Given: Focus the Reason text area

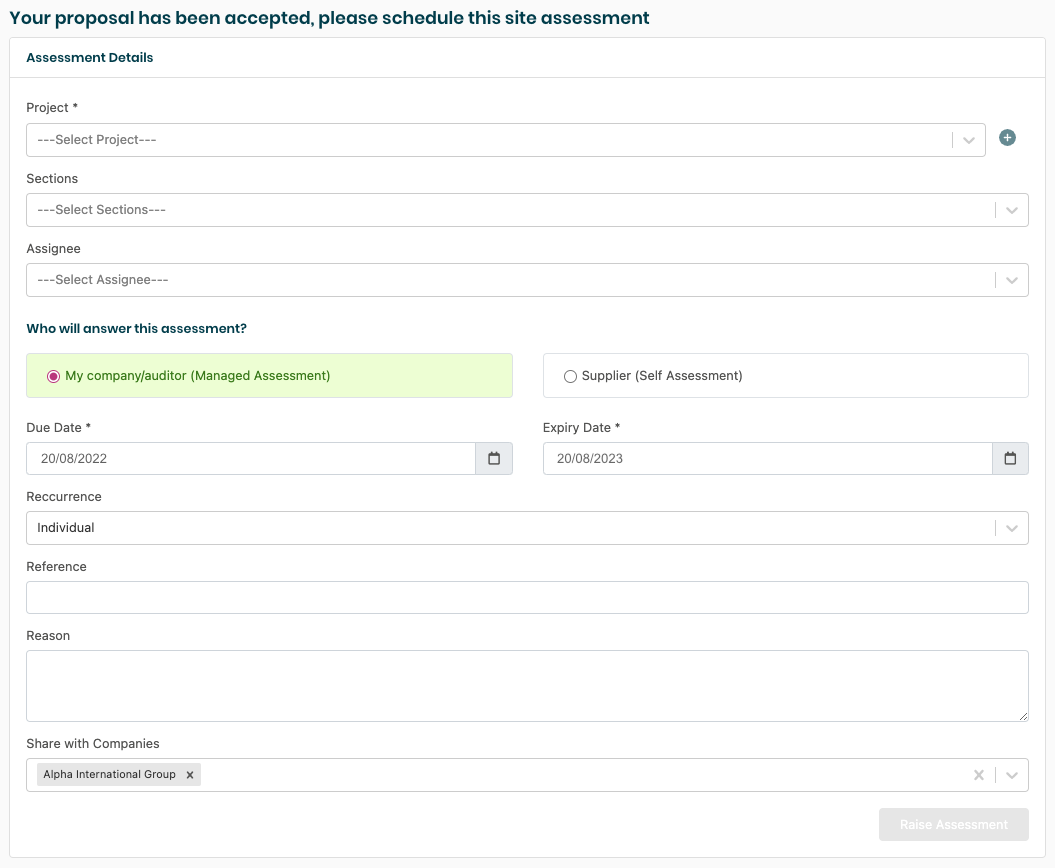Looking at the screenshot, I should 527,686.
